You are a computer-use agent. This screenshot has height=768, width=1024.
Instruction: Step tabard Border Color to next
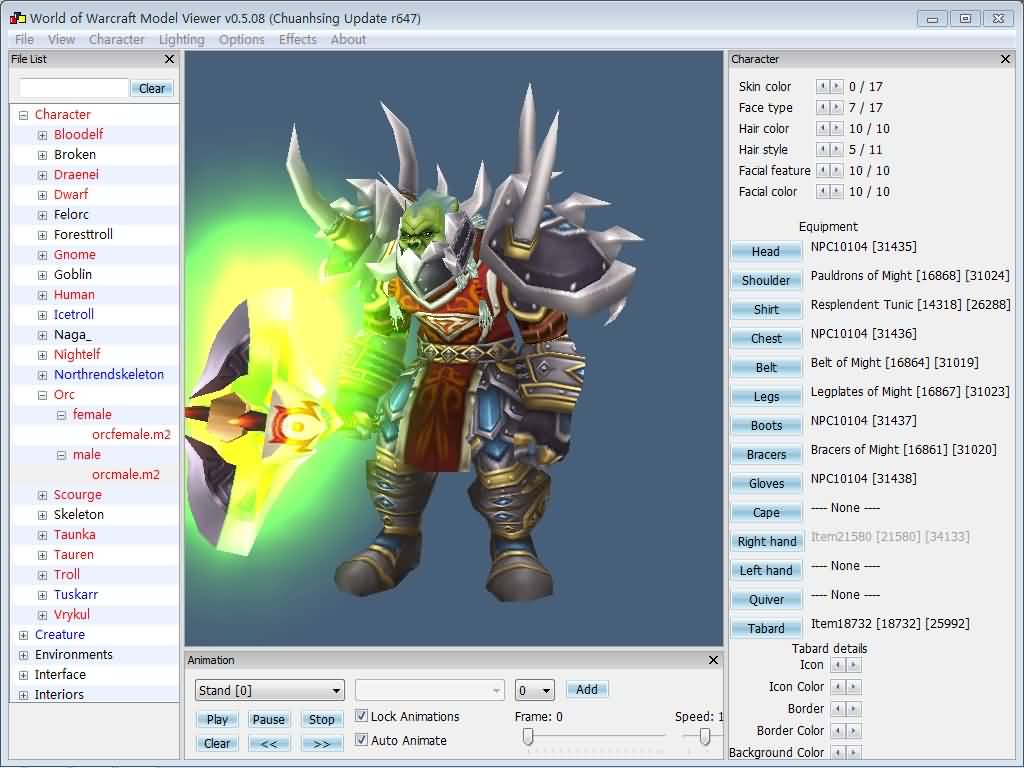click(x=854, y=731)
